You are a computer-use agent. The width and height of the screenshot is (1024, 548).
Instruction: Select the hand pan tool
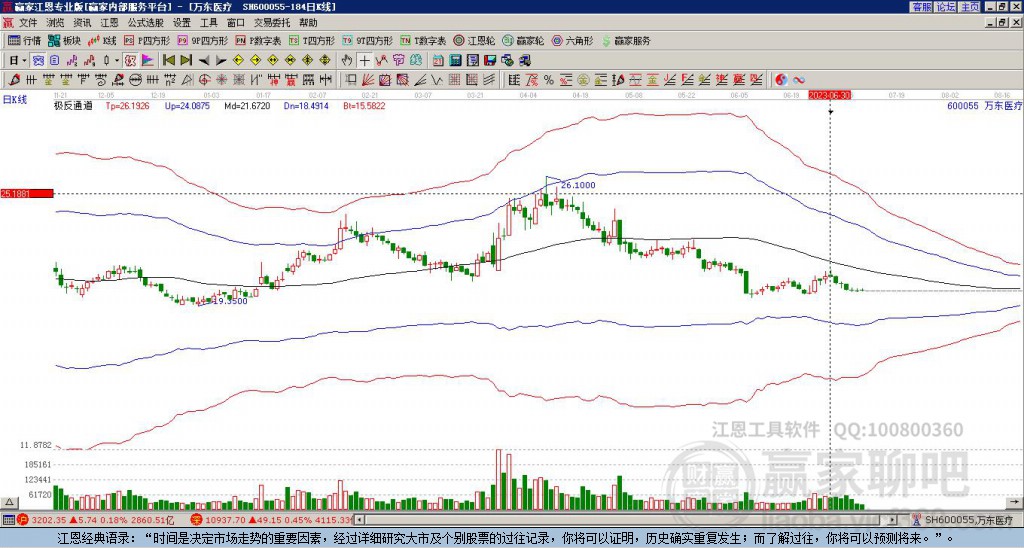point(347,61)
